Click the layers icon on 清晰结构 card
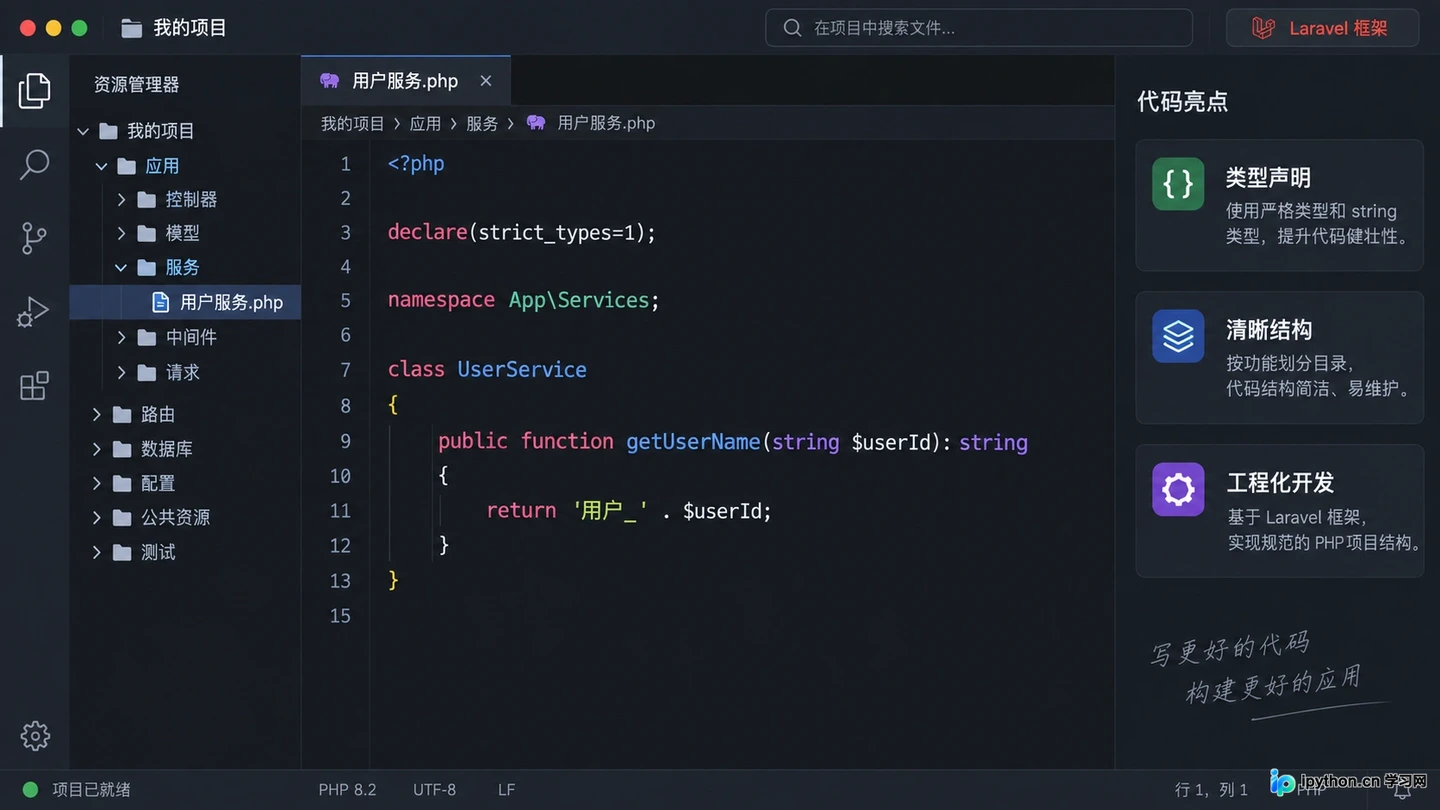Viewport: 1440px width, 810px height. tap(1178, 336)
